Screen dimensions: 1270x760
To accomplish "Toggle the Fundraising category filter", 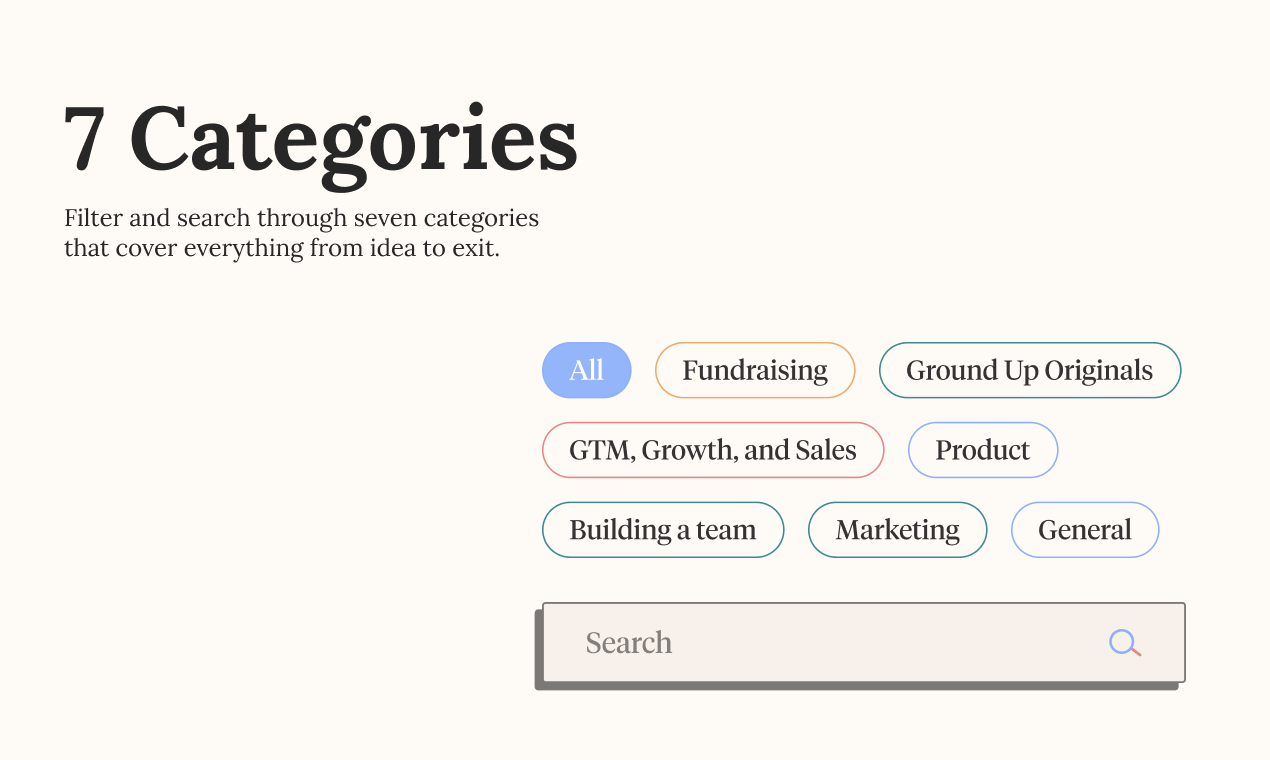I will (x=755, y=370).
